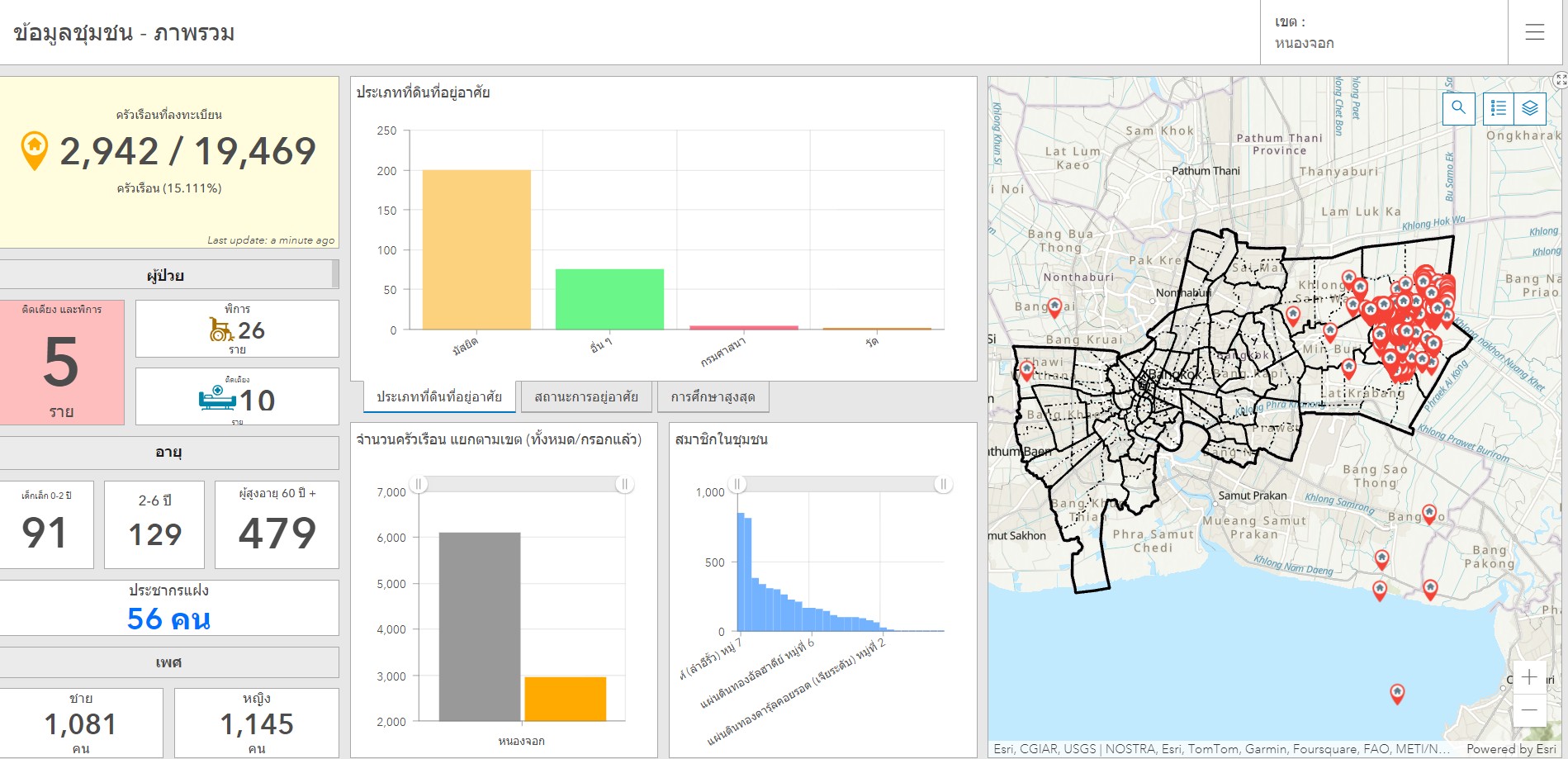Screen dimensions: 1568x759
Task: Switch to the สถานะการอยู่อาศัย tab
Action: click(x=586, y=397)
